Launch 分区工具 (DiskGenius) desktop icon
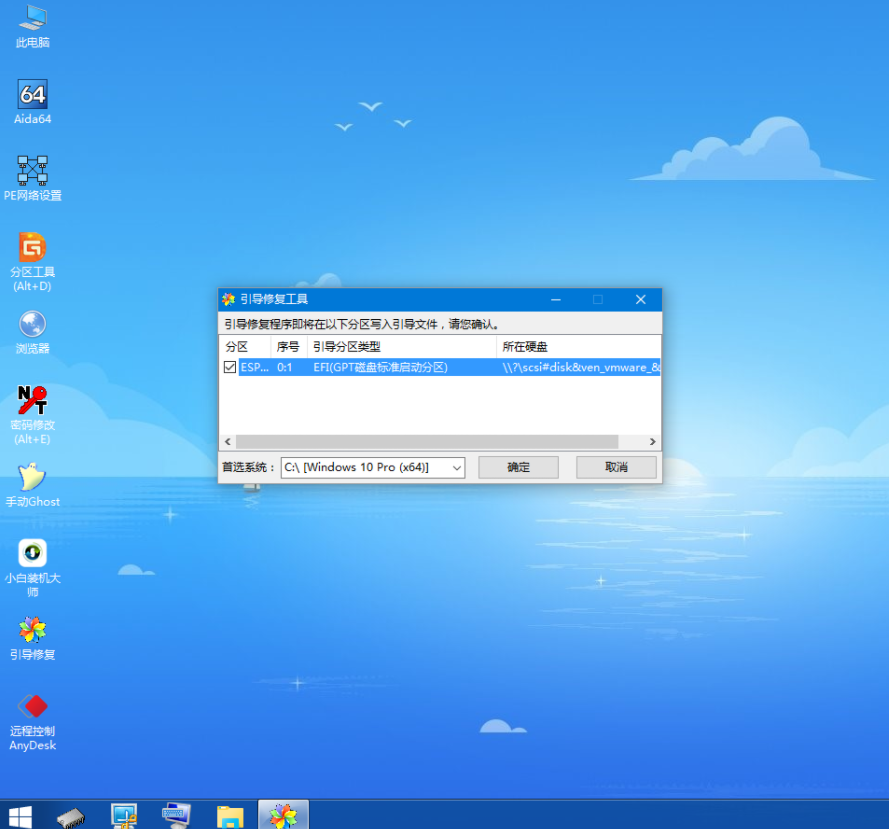The image size is (889, 829). point(33,247)
